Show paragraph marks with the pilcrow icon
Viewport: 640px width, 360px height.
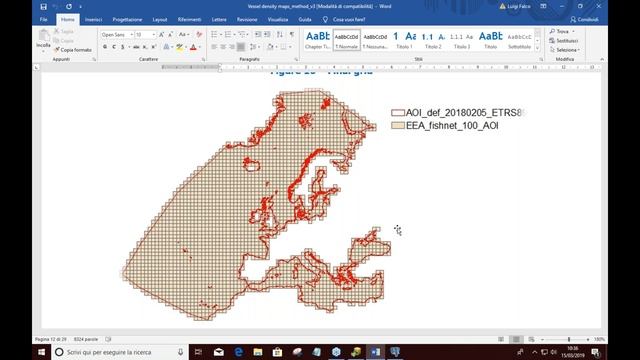pos(292,35)
